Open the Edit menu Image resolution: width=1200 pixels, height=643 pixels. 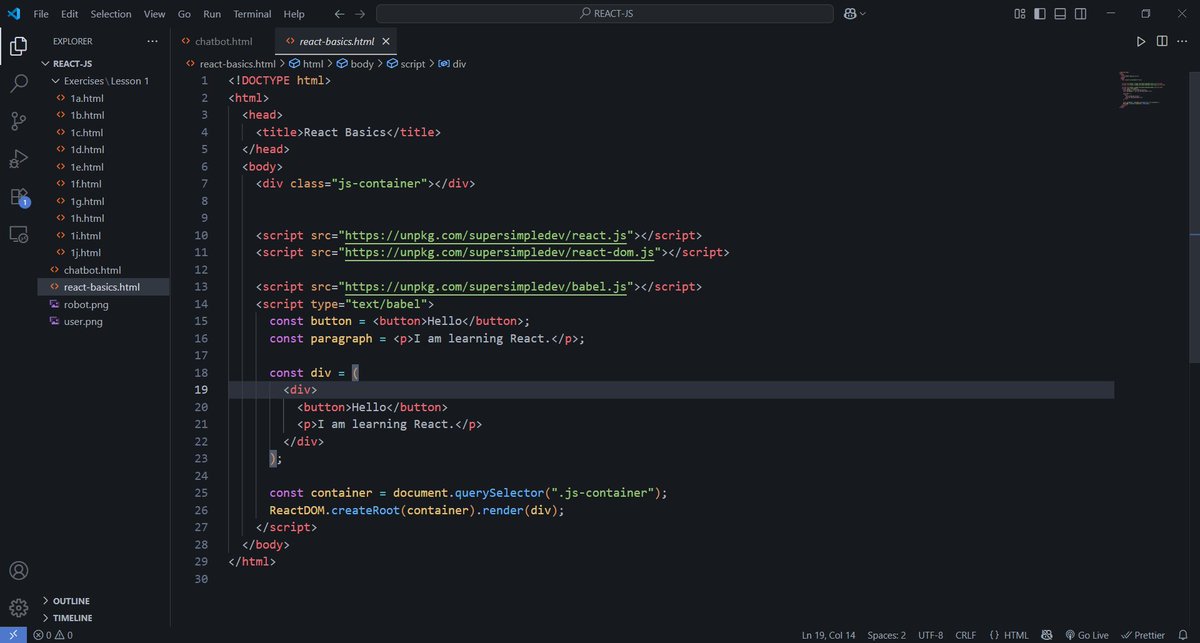coord(69,14)
